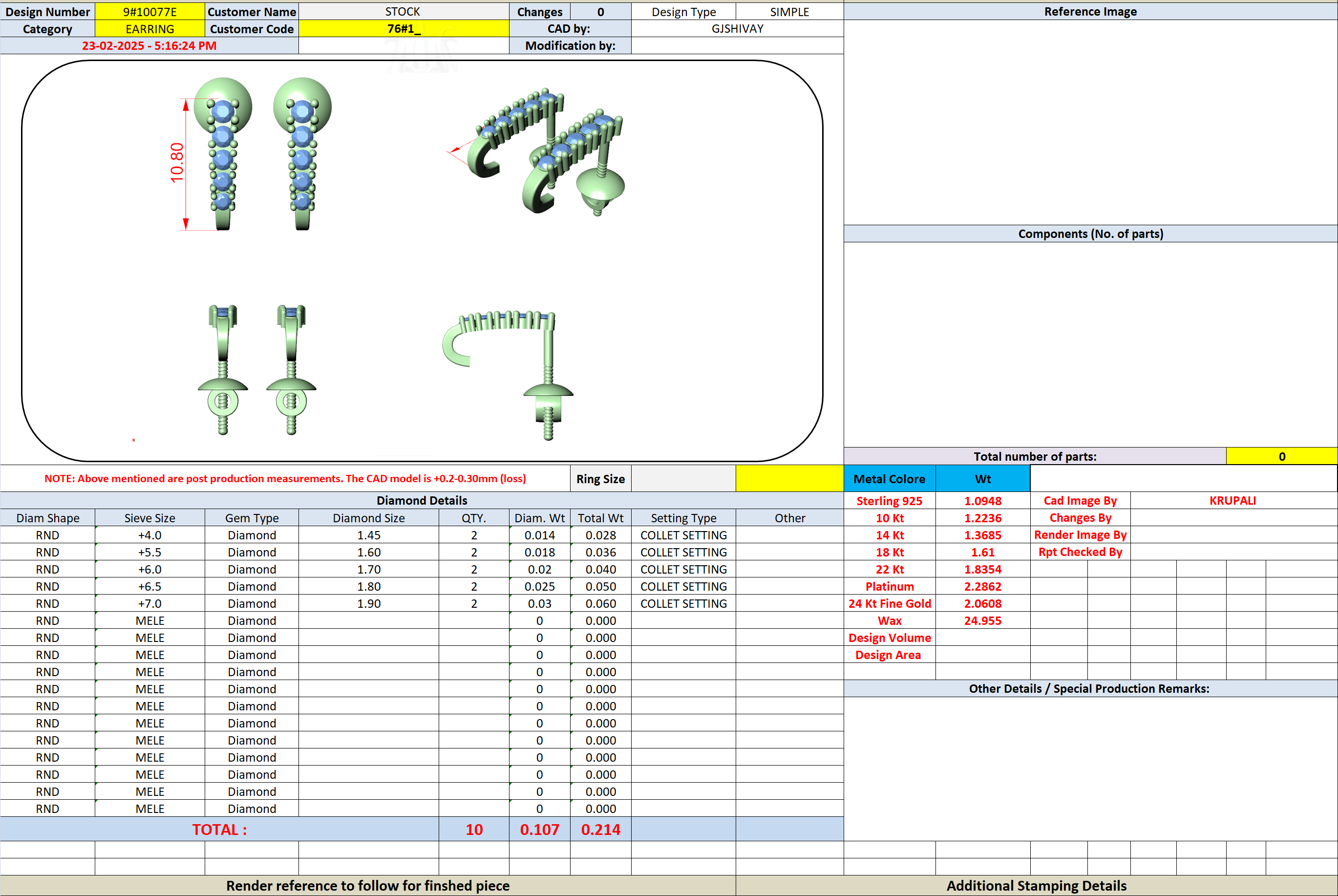Click 22 Kt weight 1.8354 value
The height and width of the screenshot is (896, 1338).
(983, 569)
